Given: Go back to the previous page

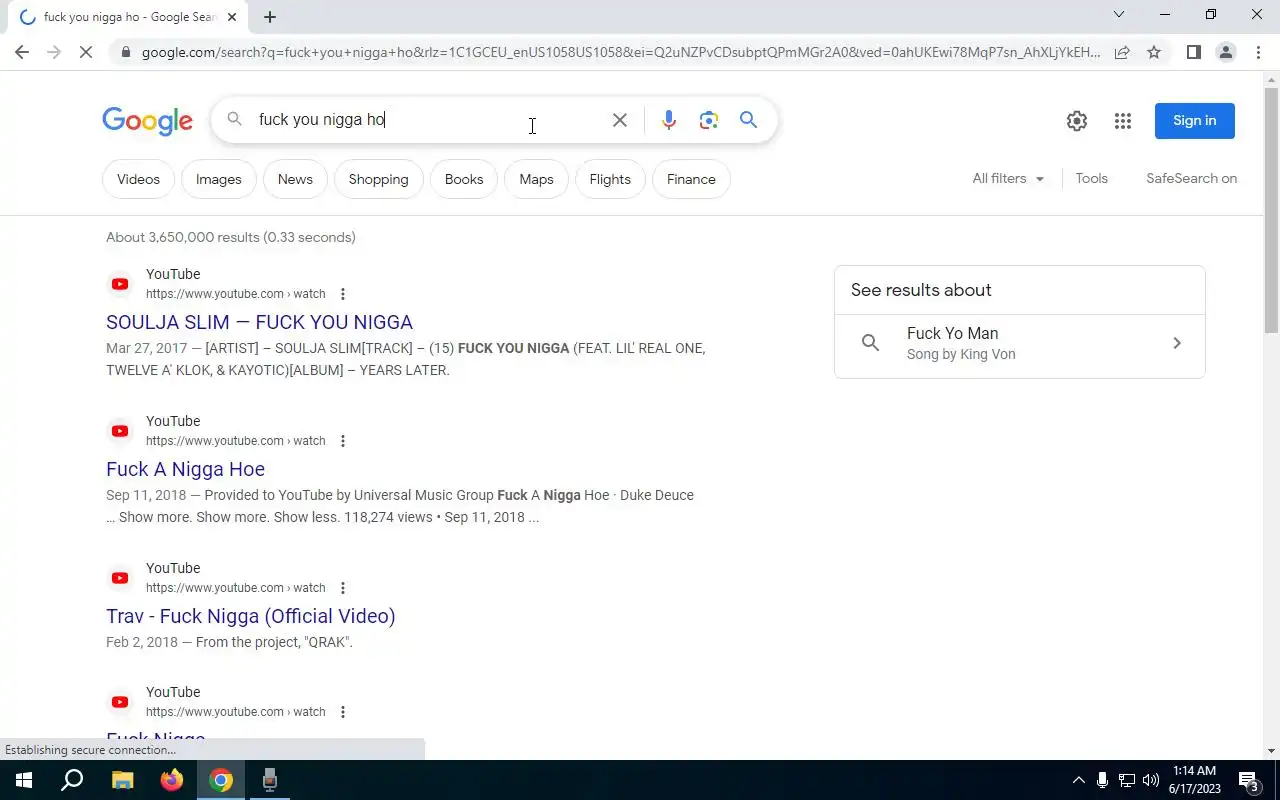Looking at the screenshot, I should pyautogui.click(x=22, y=52).
